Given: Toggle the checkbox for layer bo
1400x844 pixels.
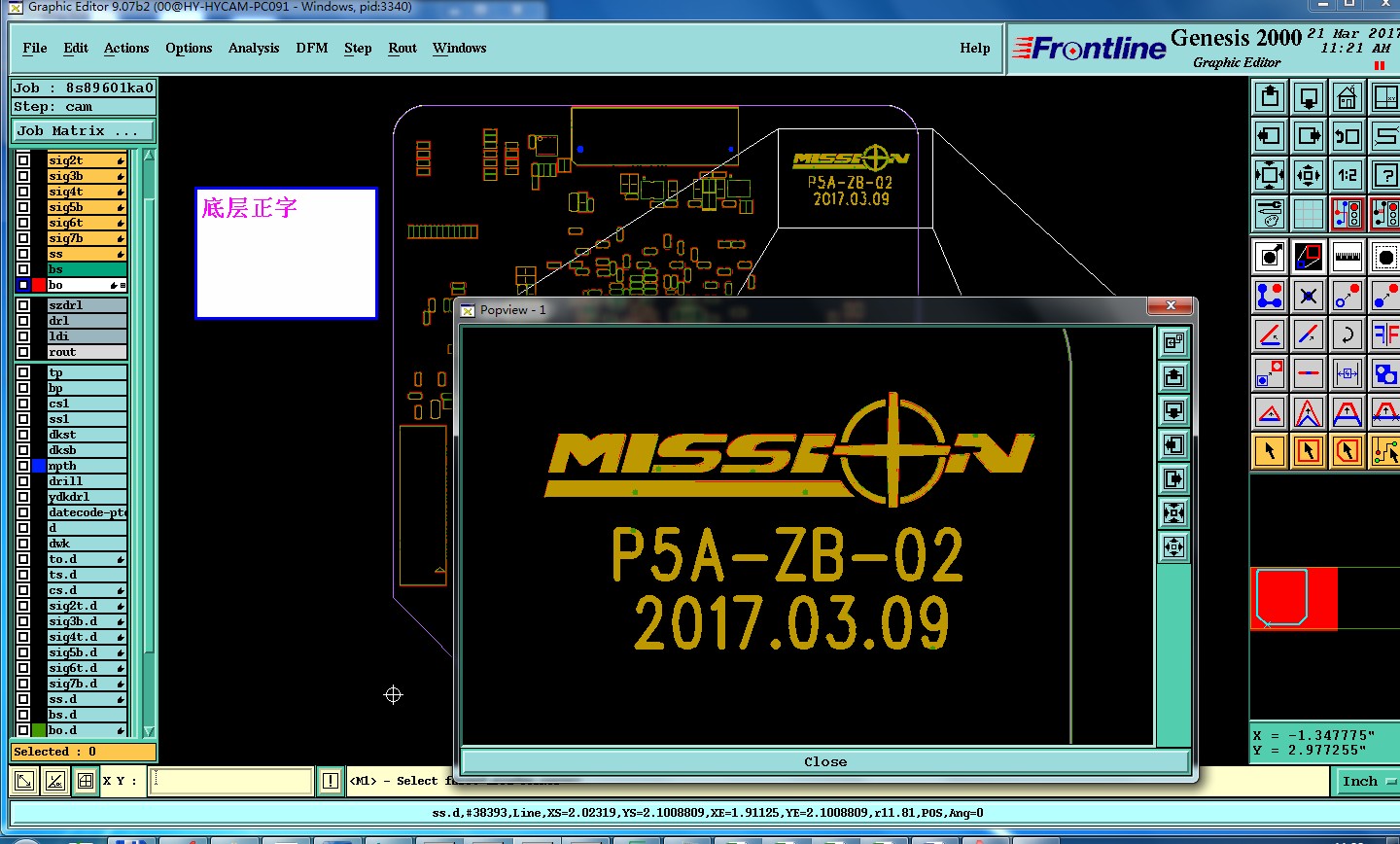Looking at the screenshot, I should pyautogui.click(x=23, y=285).
